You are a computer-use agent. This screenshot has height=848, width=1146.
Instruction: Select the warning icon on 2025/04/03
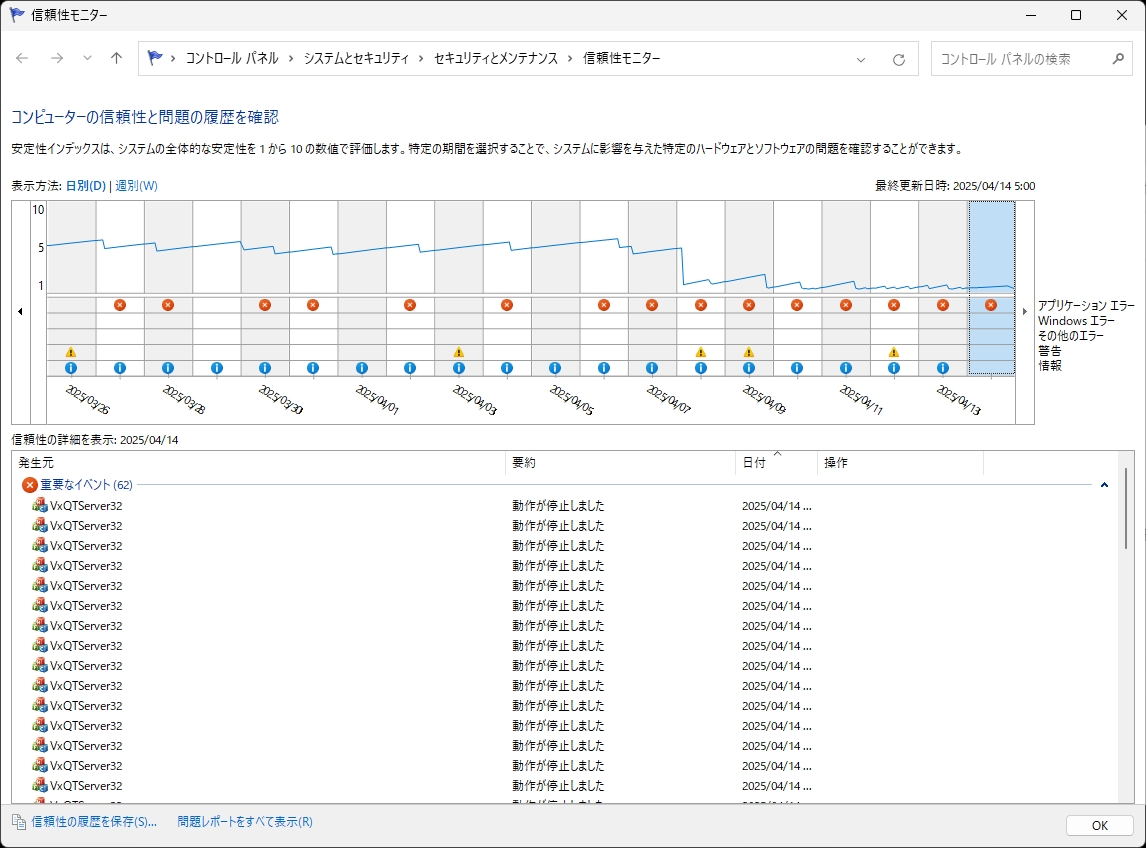458,352
